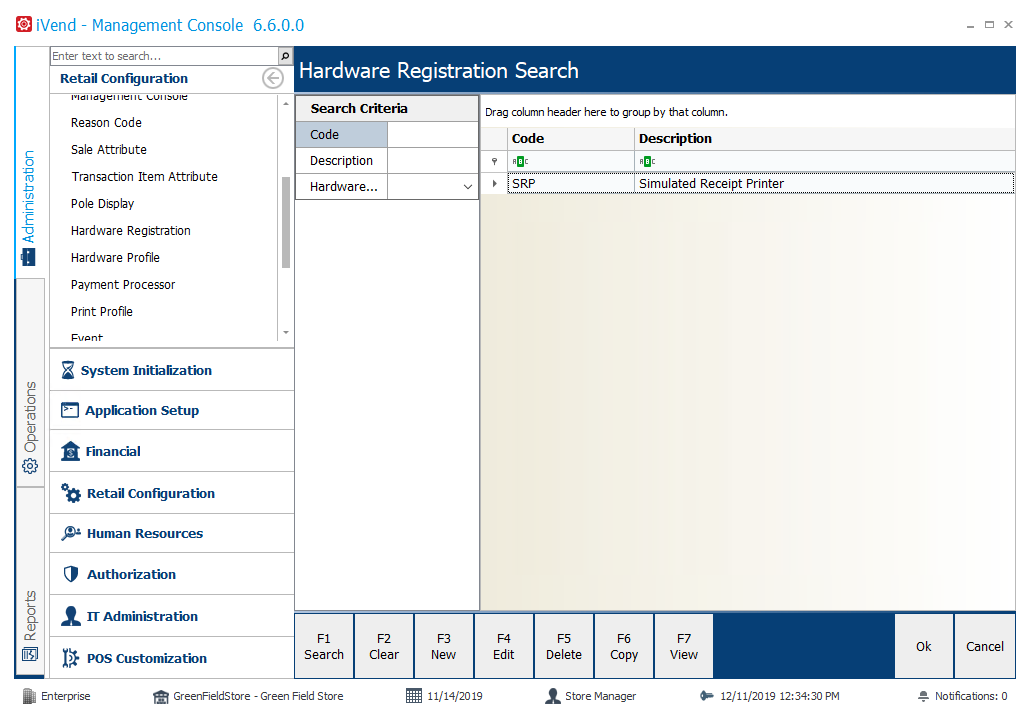
Task: Select the Hardware Profile list item
Action: coord(116,257)
